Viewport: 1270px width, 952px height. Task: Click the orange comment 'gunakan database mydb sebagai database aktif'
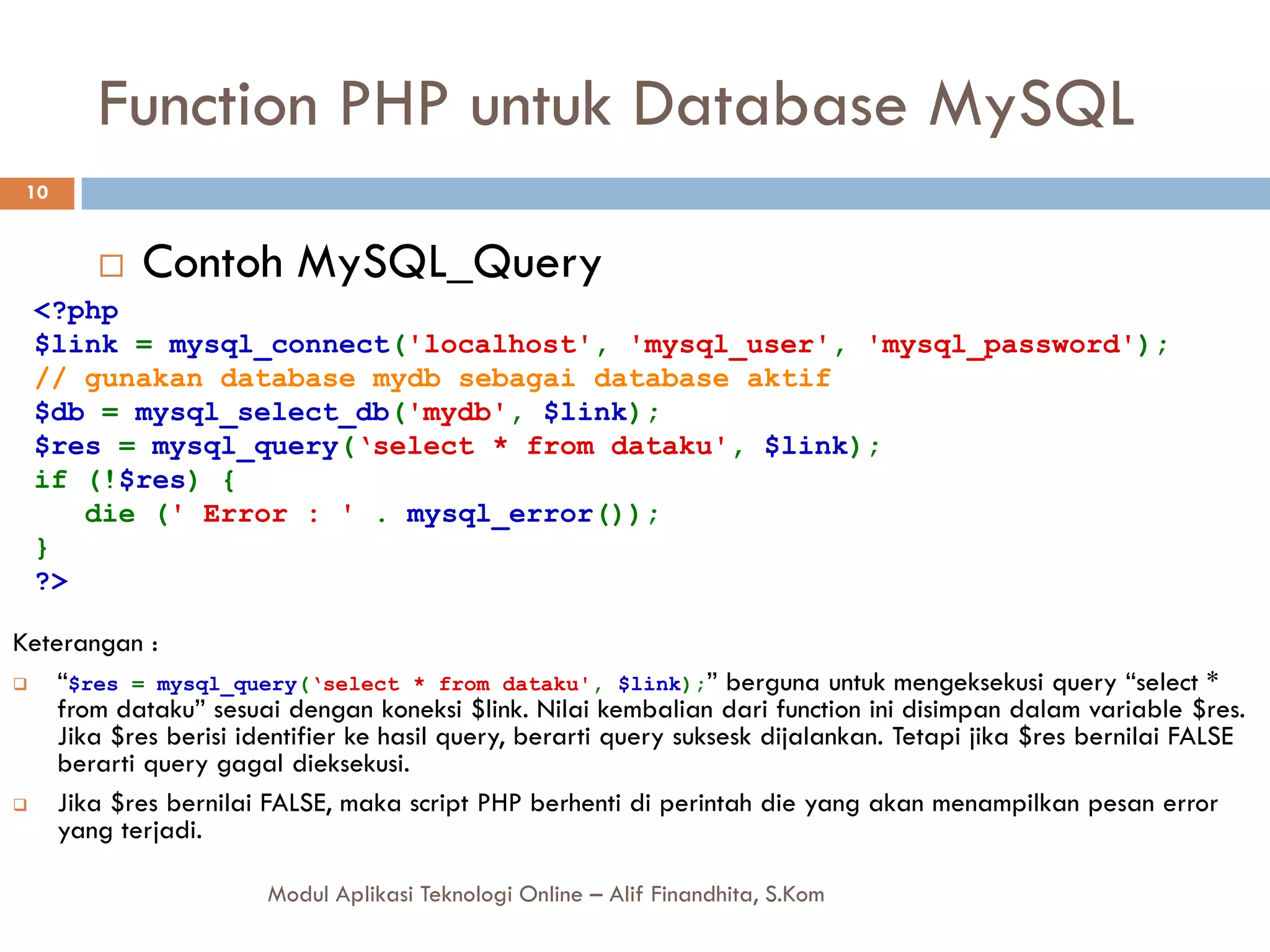pyautogui.click(x=433, y=379)
